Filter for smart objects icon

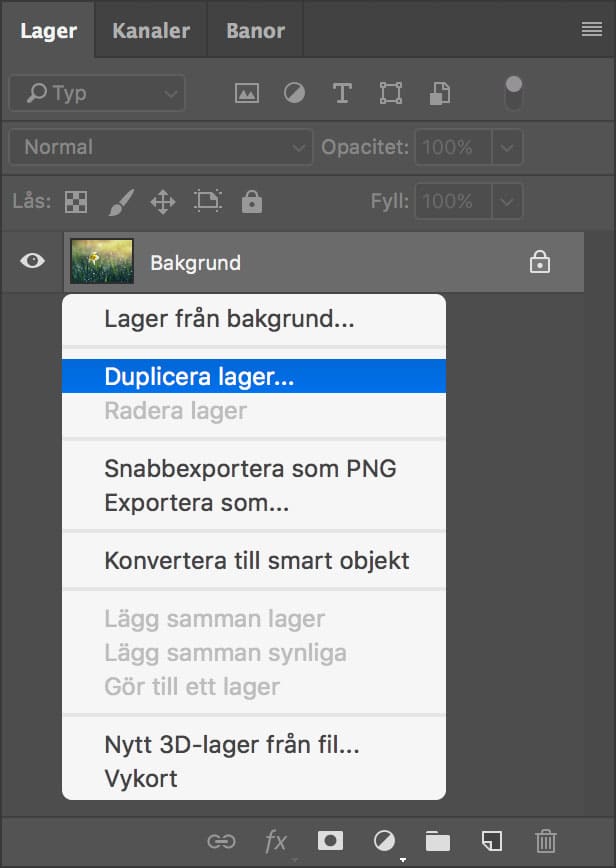[440, 93]
